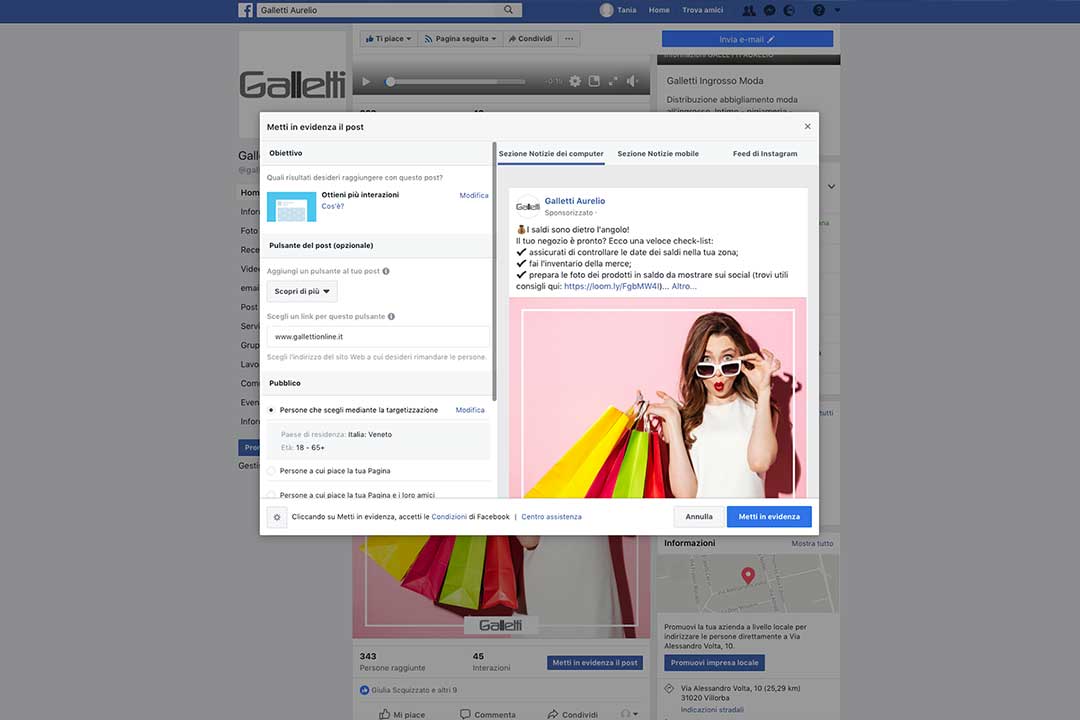Click the Mostra tutto link in Informazioni

[x=812, y=544]
